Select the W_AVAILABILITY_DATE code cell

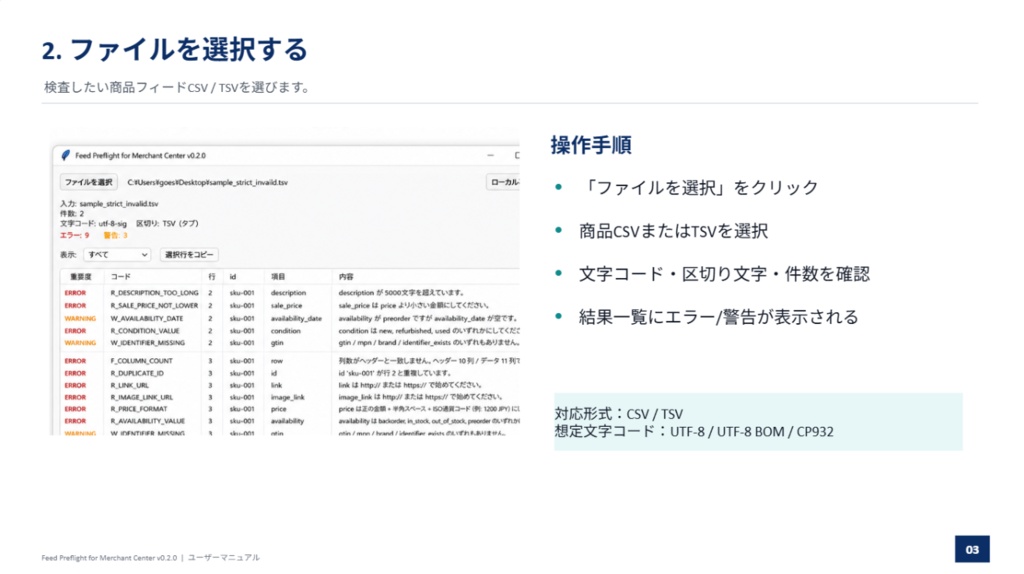tap(147, 319)
